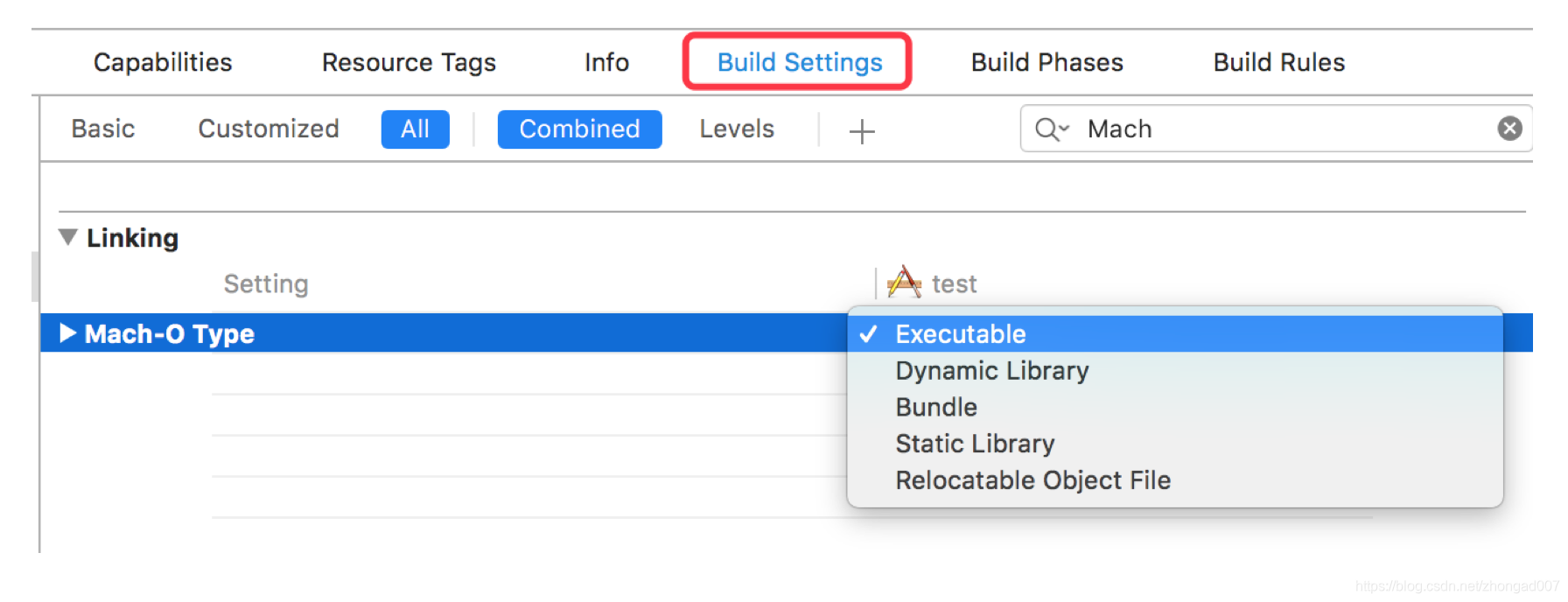Go to the Info tab
The width and height of the screenshot is (1568, 602).
[606, 62]
